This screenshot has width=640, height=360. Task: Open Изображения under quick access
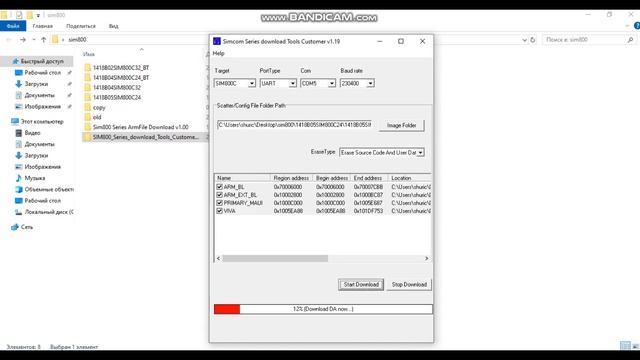click(42, 107)
